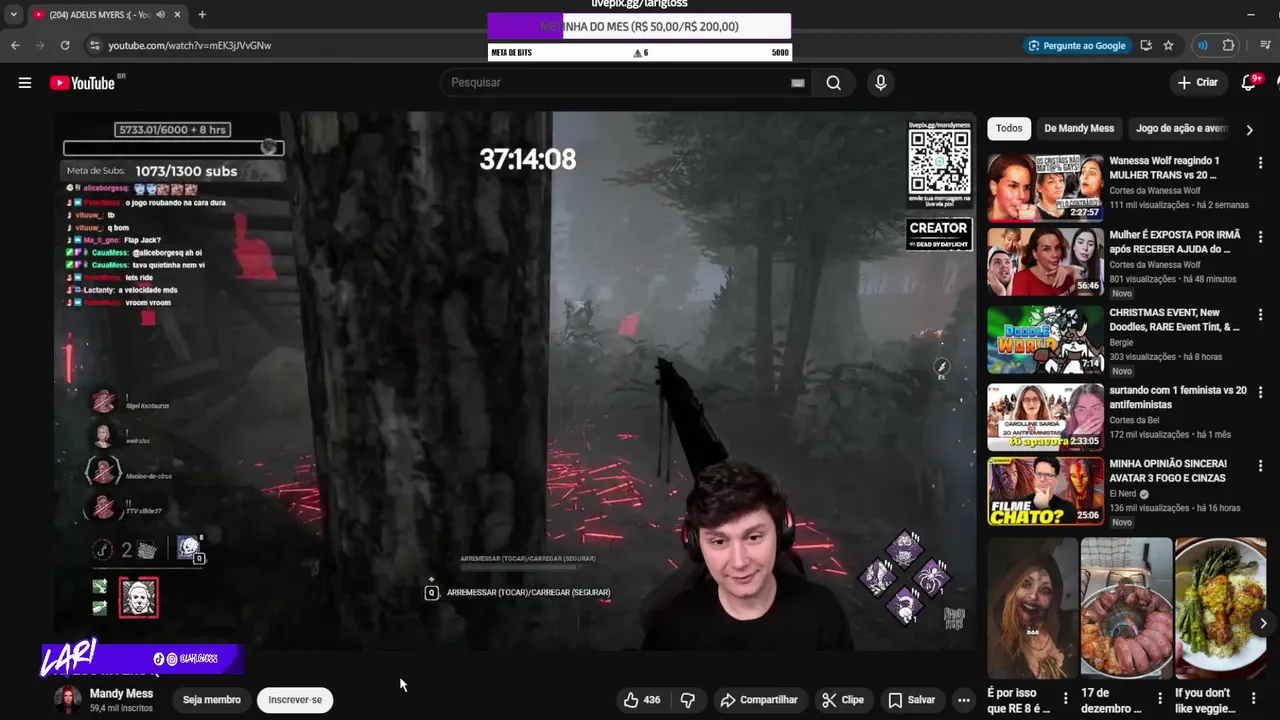Open title 'CHRISTMAS EVENT, New Doodles, RARE Event Tint'

point(1174,319)
